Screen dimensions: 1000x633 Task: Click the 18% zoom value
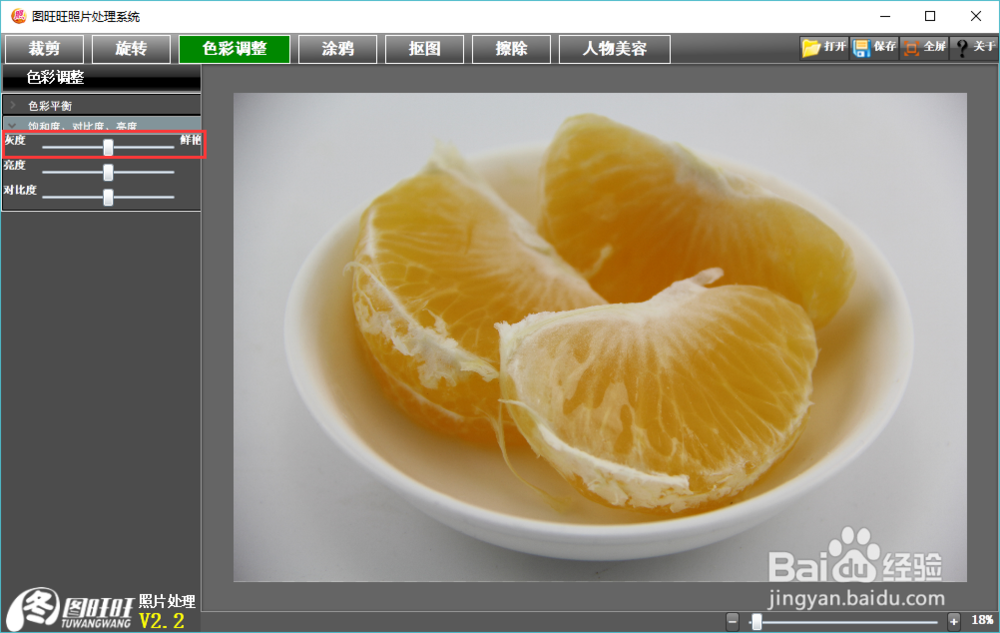[982, 620]
